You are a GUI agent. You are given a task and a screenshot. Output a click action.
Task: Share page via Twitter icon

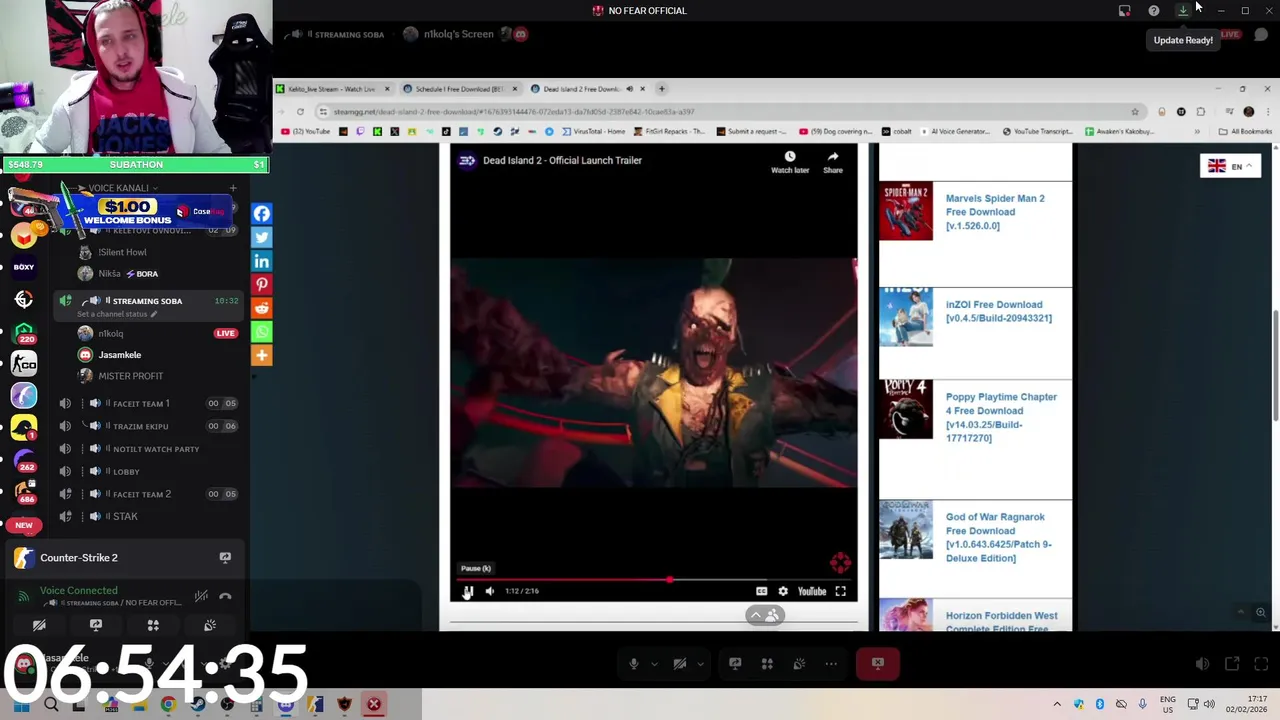262,237
